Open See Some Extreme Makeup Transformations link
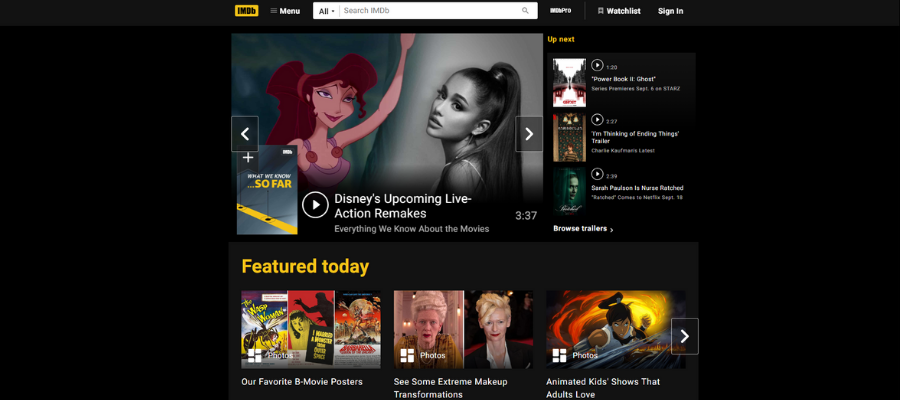Image resolution: width=900 pixels, height=400 pixels. (x=451, y=388)
